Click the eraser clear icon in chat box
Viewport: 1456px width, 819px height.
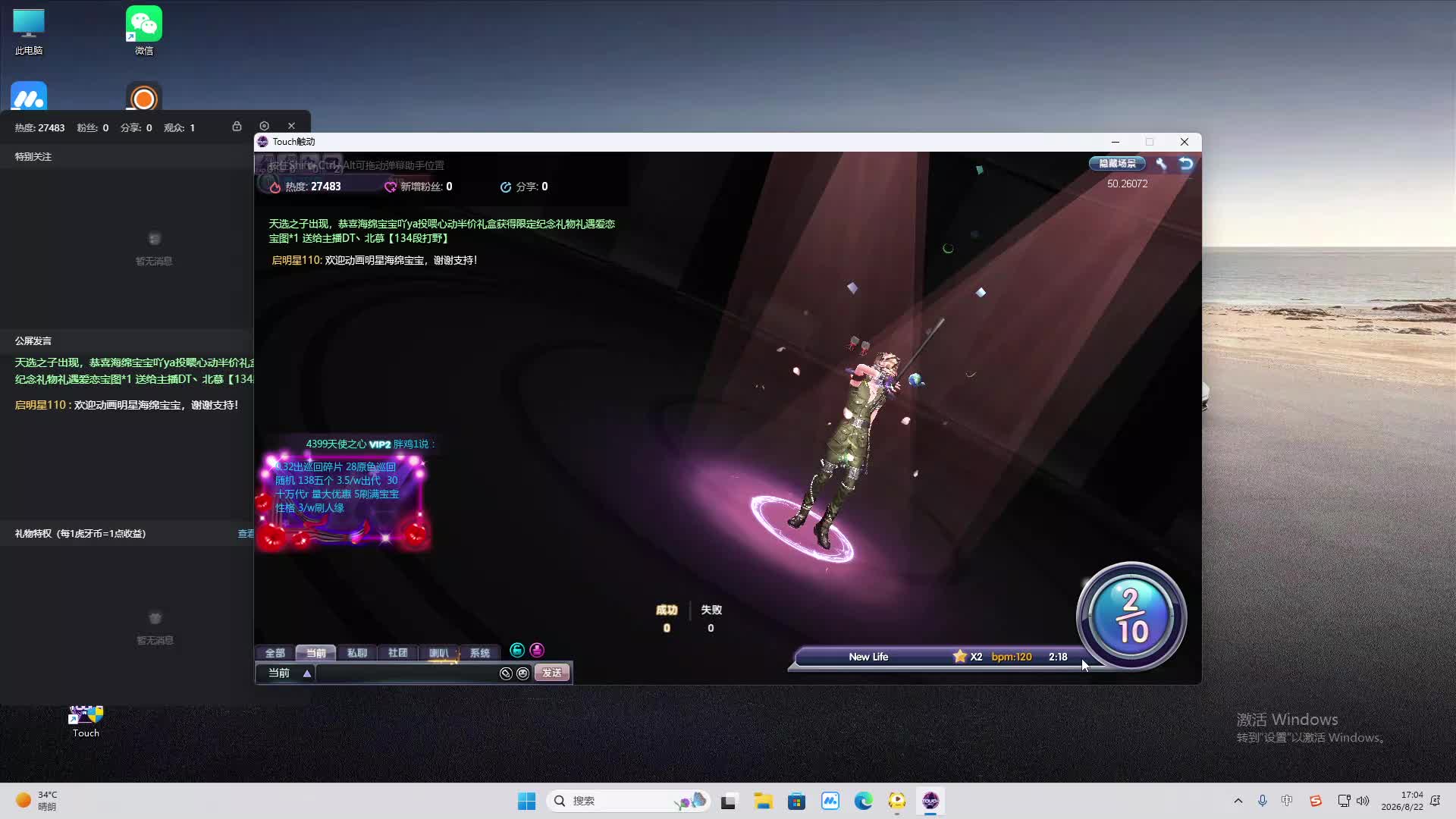(506, 673)
